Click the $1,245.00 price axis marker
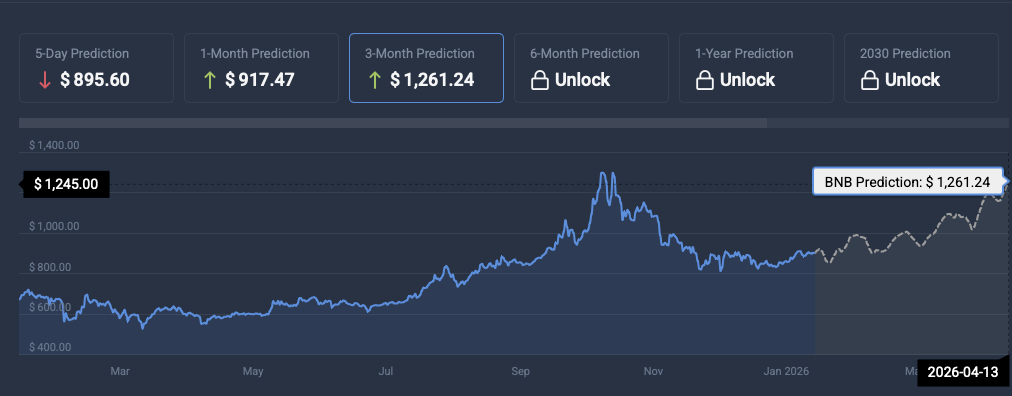 [x=66, y=184]
